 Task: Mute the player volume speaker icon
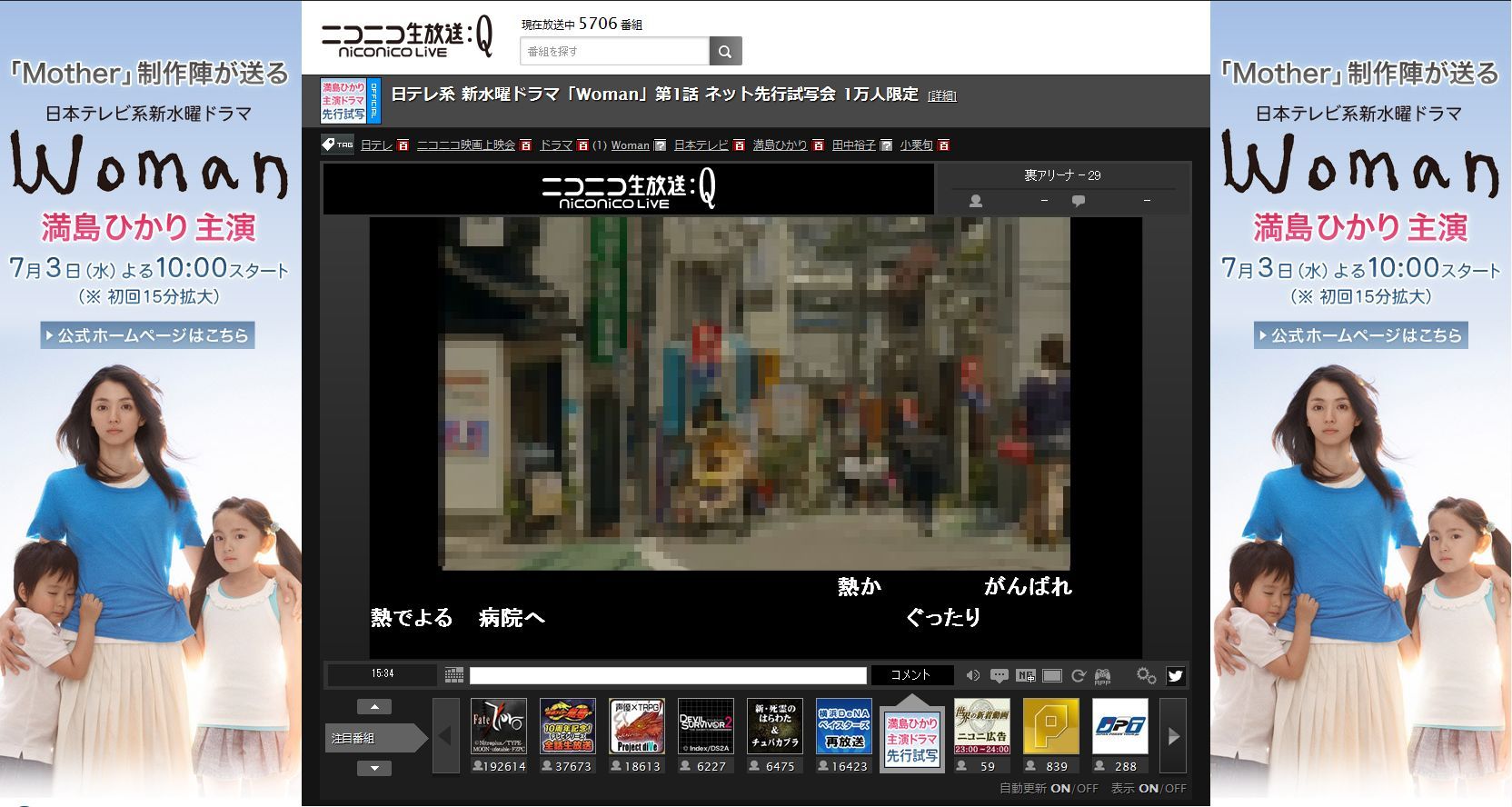(x=972, y=675)
